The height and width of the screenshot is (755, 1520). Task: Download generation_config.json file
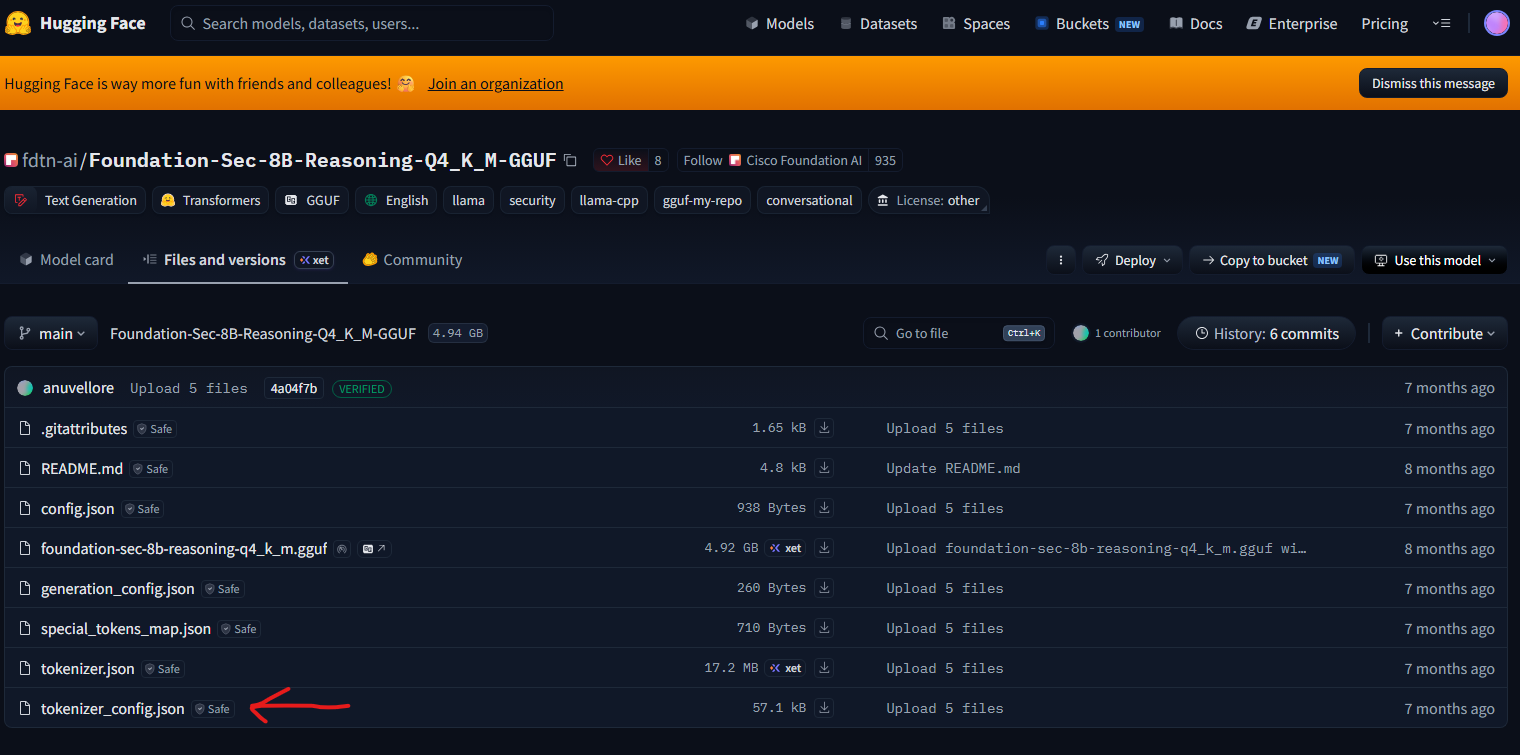click(x=824, y=588)
